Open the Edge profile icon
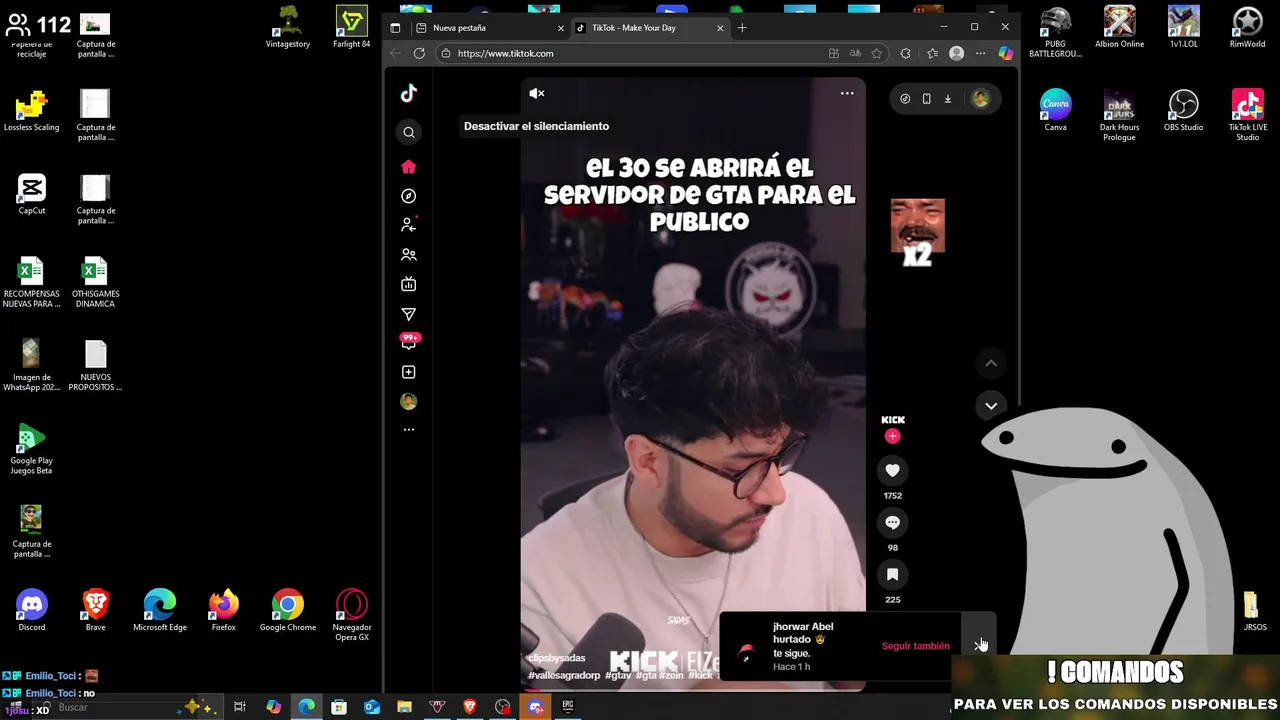Screen dimensions: 1280x720 pyautogui.click(x=957, y=53)
